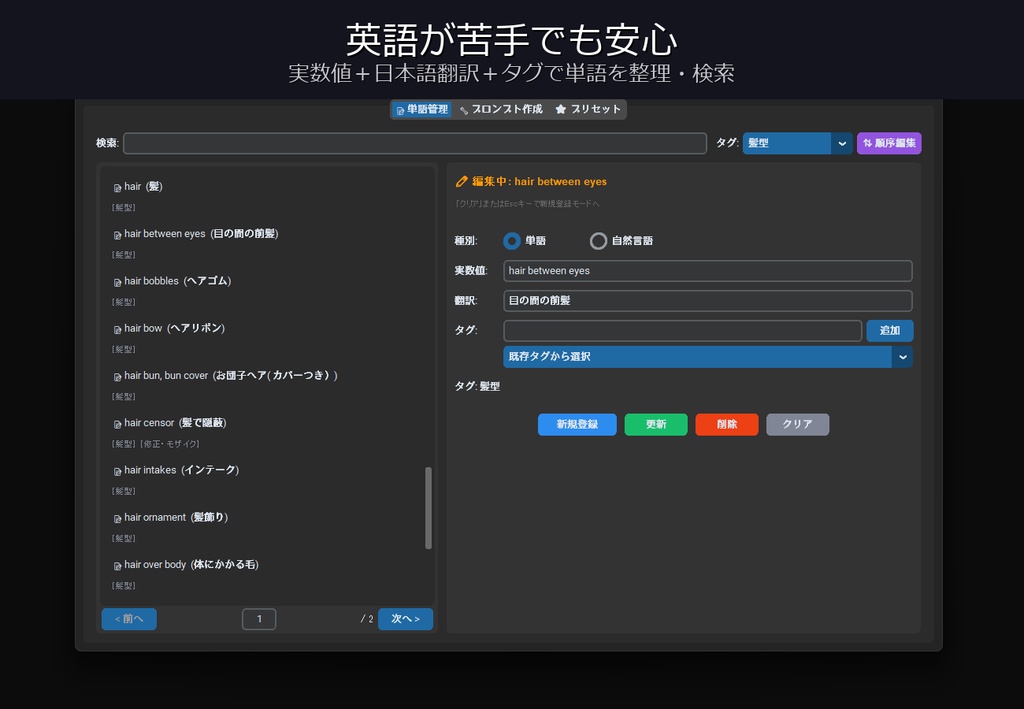
Task: Click the arrows icon inside the 順序編集 button
Action: click(x=866, y=143)
